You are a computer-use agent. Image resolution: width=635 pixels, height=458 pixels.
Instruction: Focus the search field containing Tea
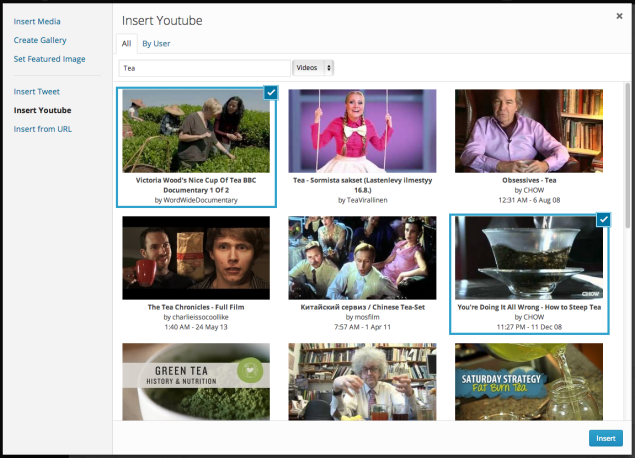click(x=205, y=68)
